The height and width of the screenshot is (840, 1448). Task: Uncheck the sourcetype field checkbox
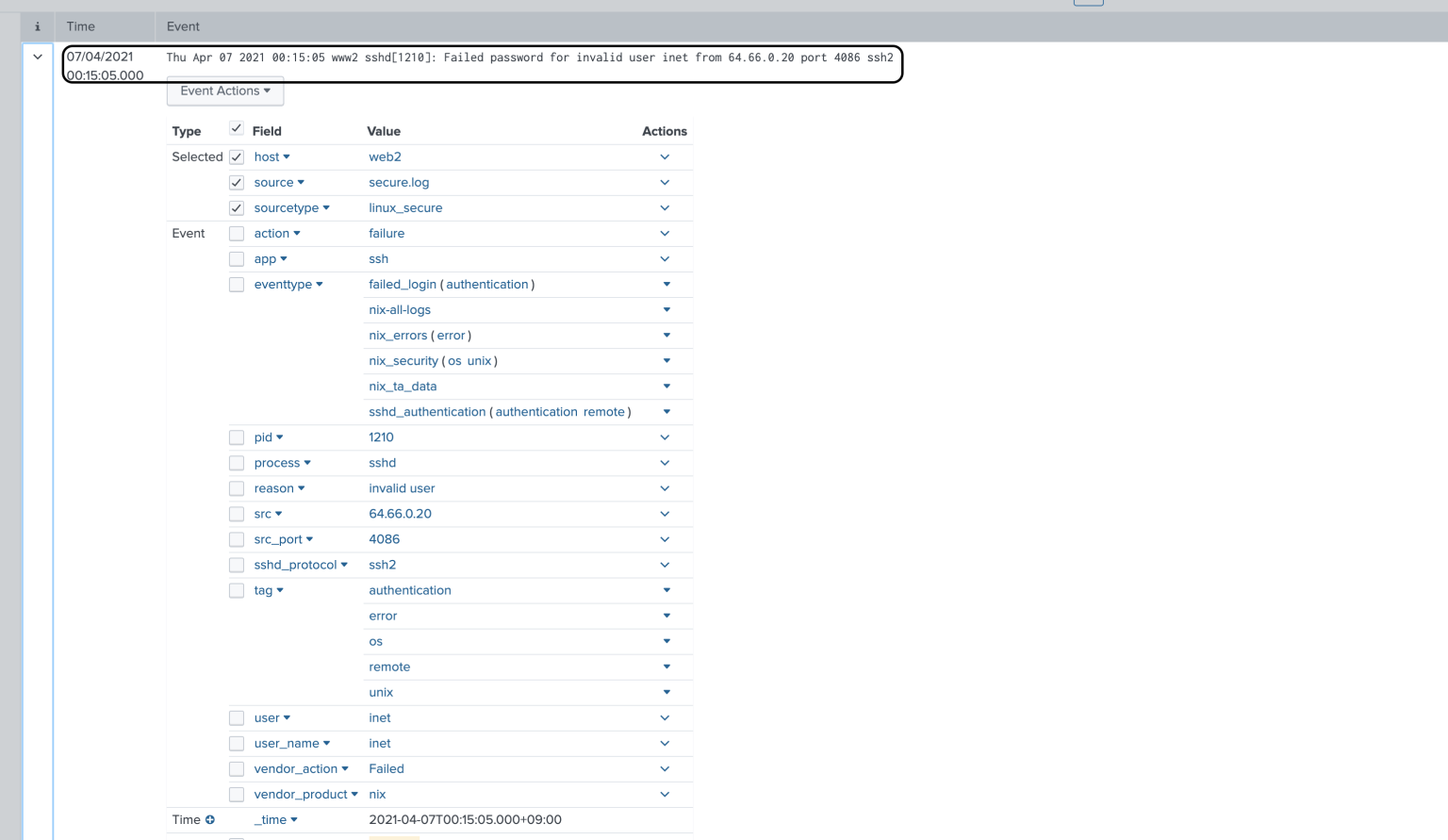[x=237, y=207]
